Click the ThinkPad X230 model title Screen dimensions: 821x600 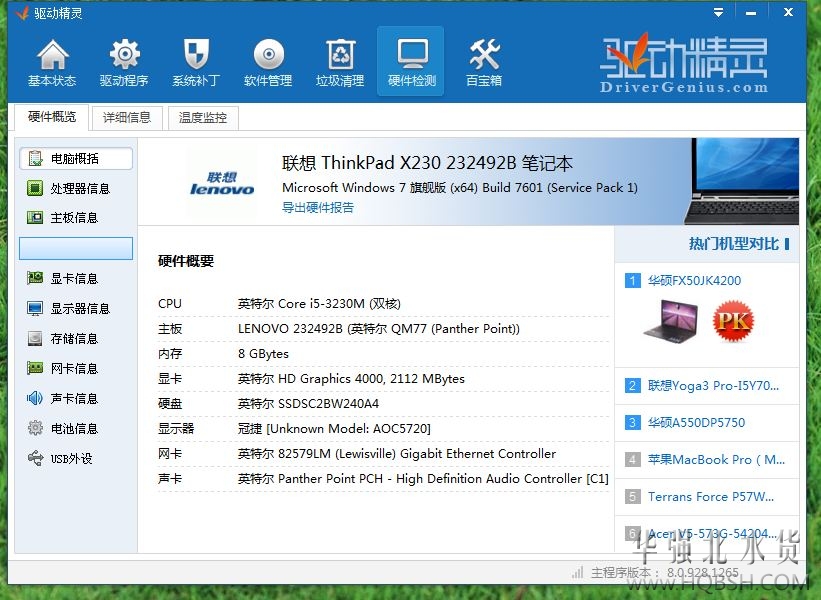[x=427, y=163]
